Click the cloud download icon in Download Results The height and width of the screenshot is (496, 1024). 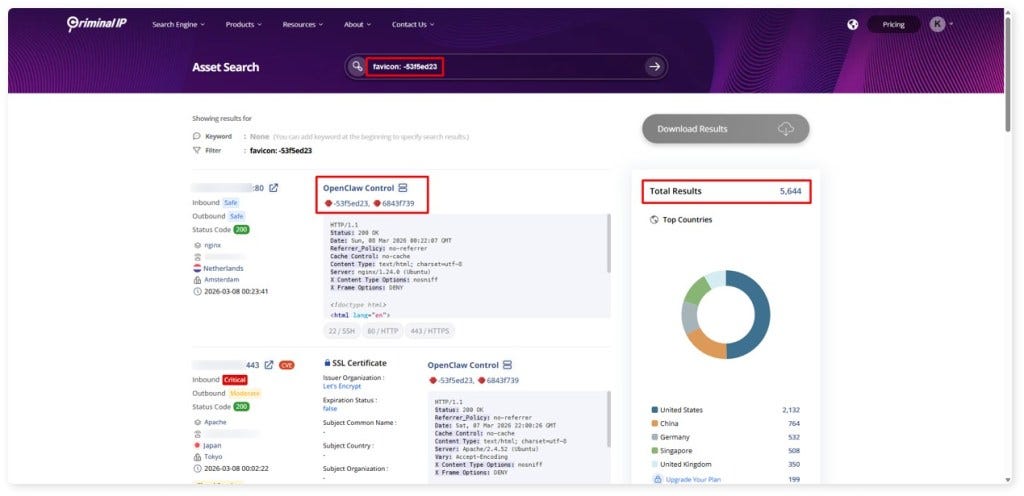tap(786, 129)
